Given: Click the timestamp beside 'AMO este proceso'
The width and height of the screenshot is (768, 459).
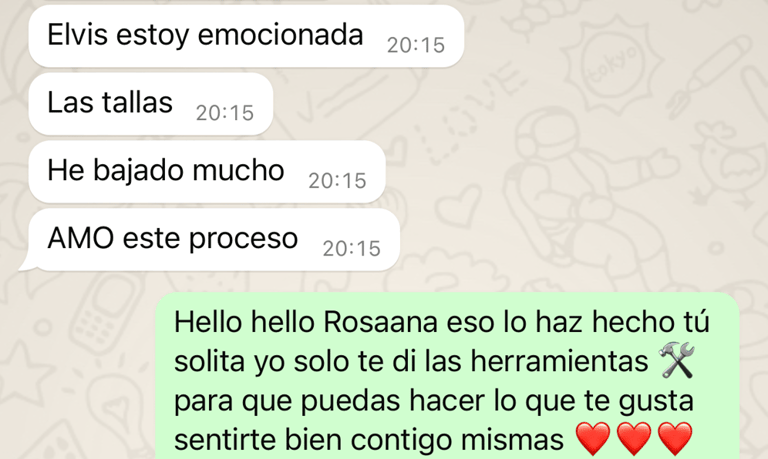Looking at the screenshot, I should point(352,249).
